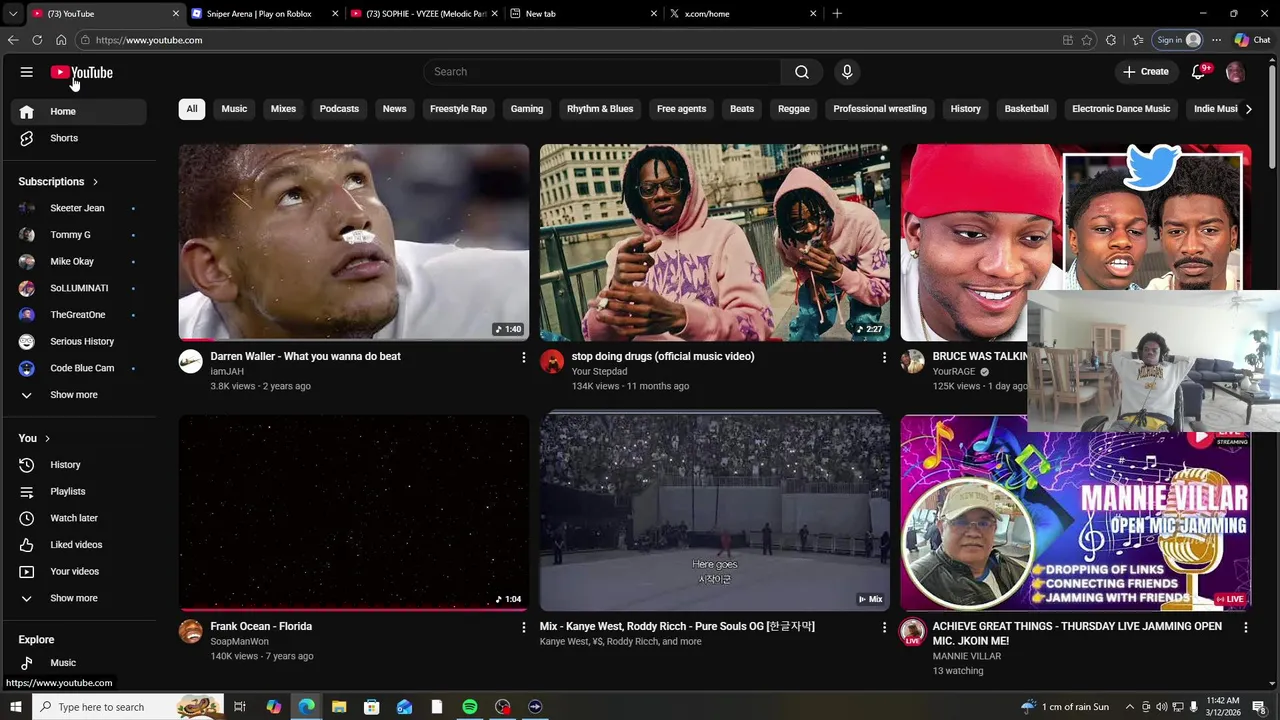Select the Gaming category chip

click(x=527, y=109)
